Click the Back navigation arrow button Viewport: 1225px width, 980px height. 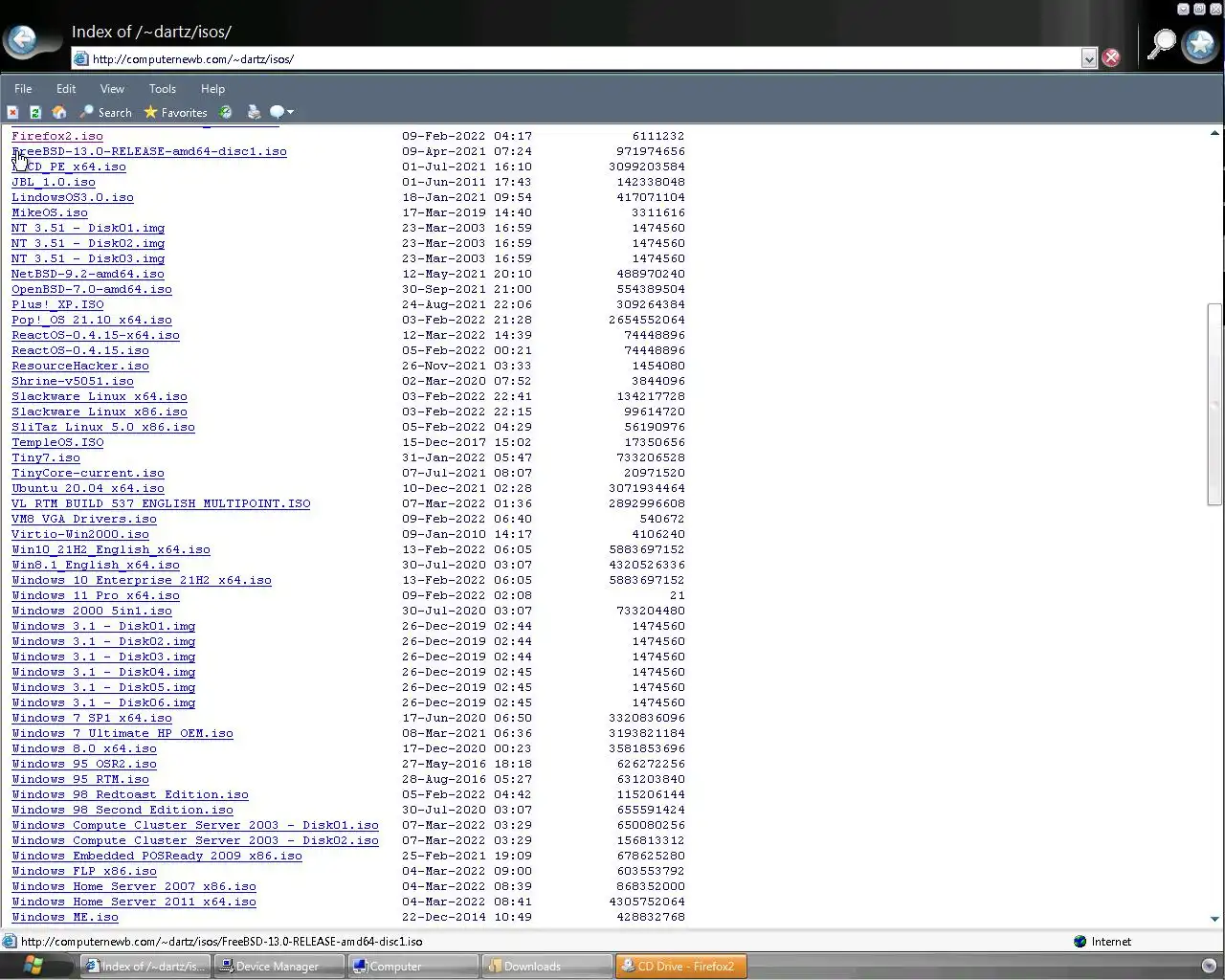pyautogui.click(x=21, y=40)
